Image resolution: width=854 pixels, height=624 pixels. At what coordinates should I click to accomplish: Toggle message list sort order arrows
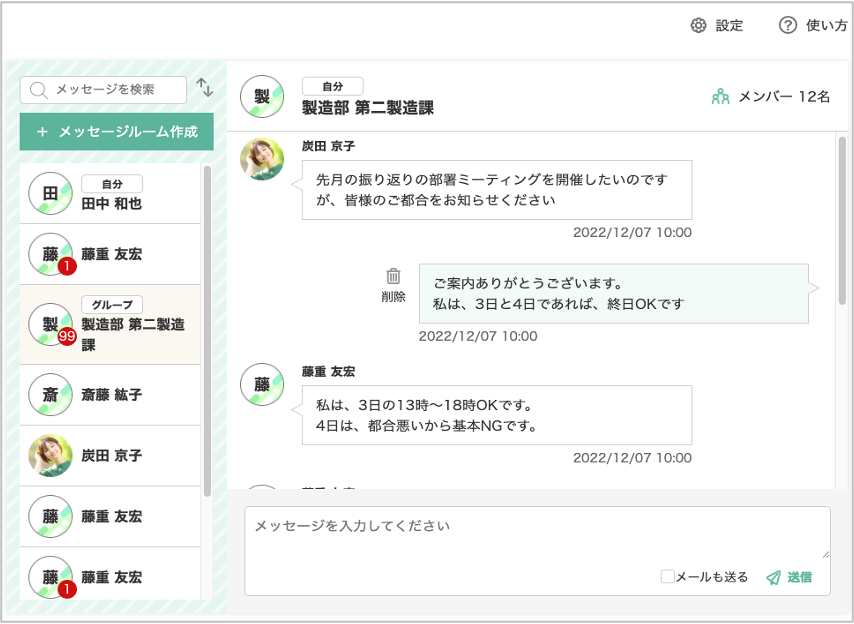coord(205,88)
